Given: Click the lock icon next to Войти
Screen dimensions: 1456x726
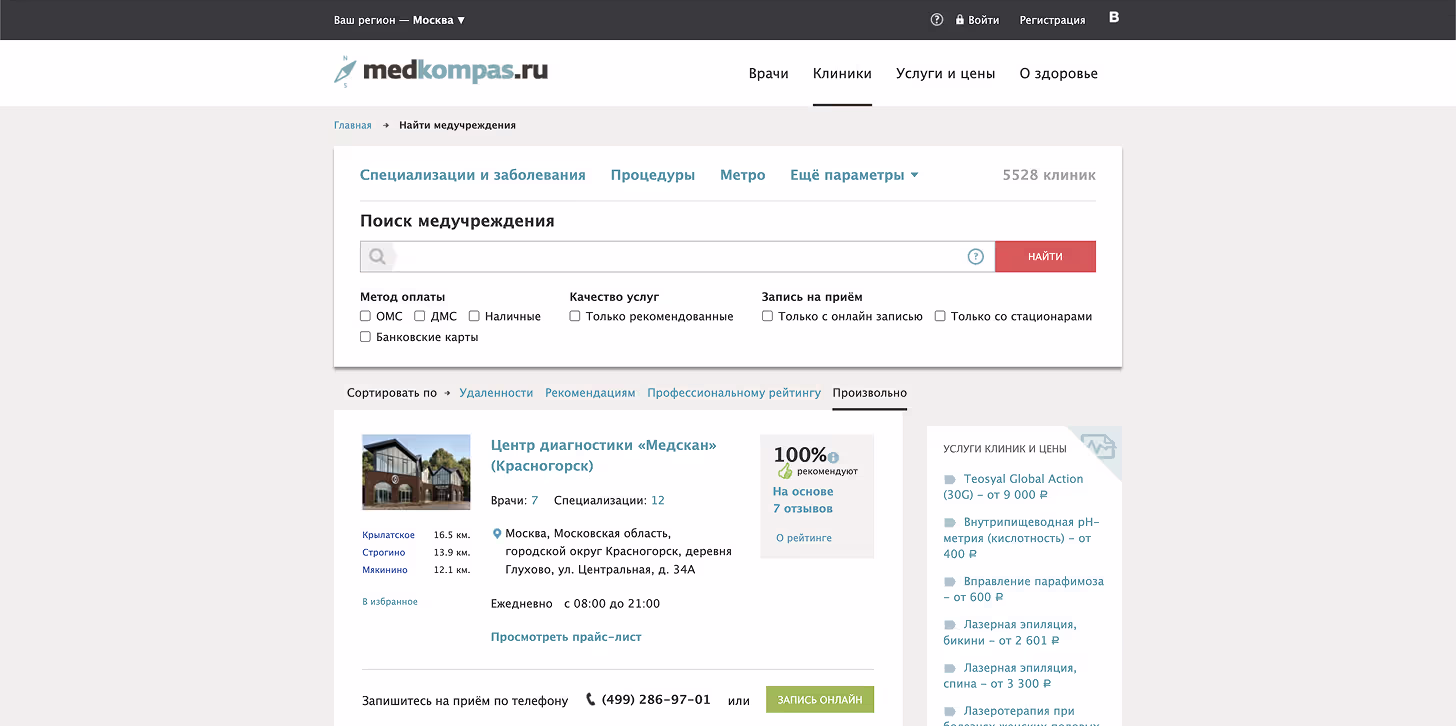Looking at the screenshot, I should point(960,20).
